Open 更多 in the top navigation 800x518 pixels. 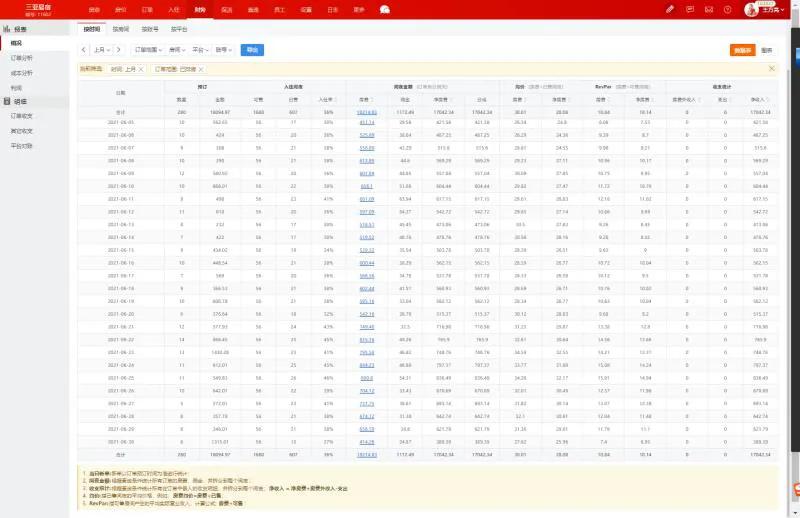coord(359,10)
